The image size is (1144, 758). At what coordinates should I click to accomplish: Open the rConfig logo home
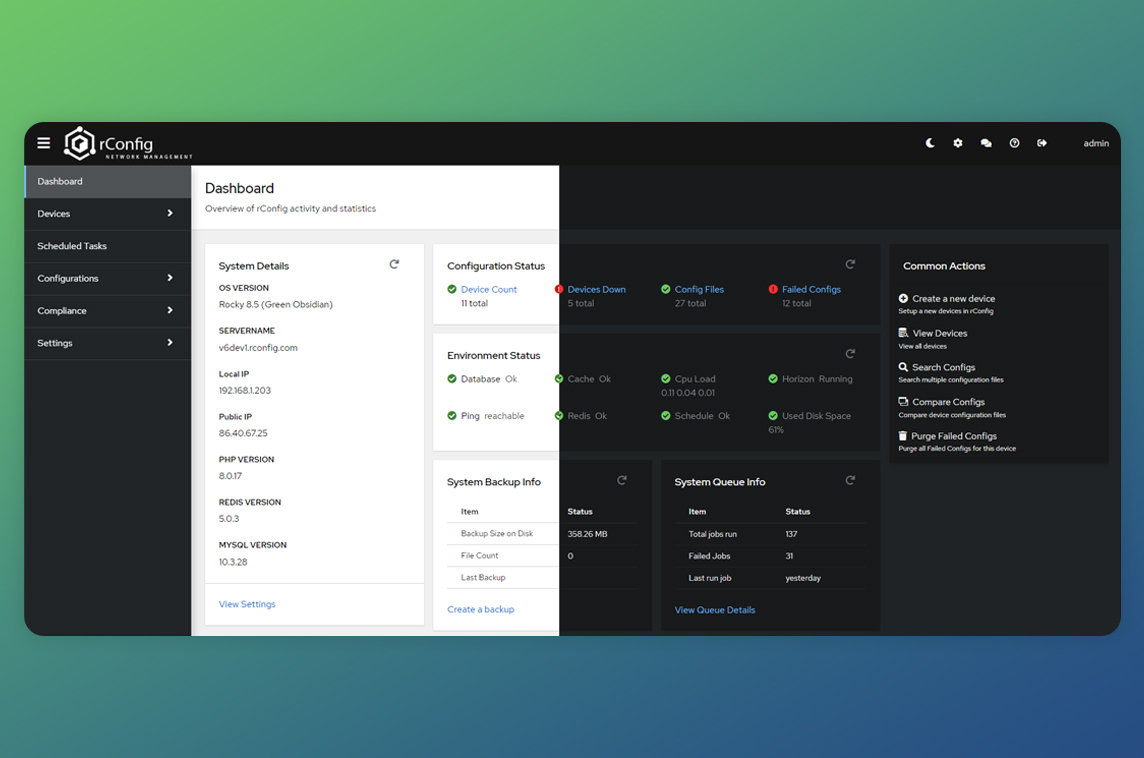click(128, 144)
